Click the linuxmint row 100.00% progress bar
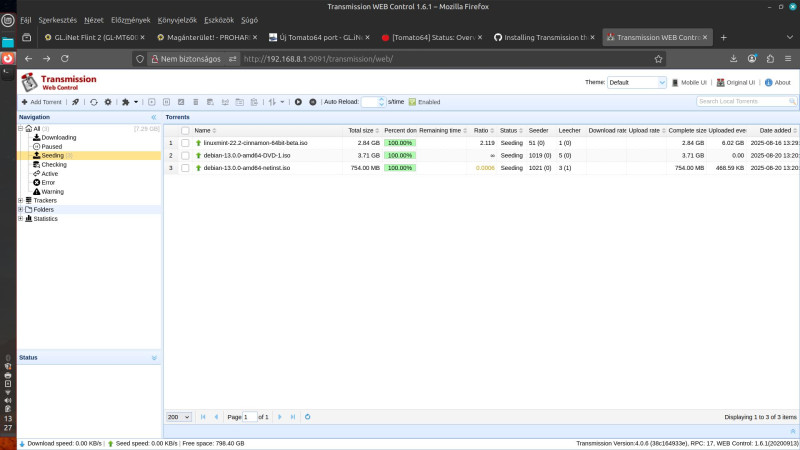The image size is (800, 450). (400, 143)
